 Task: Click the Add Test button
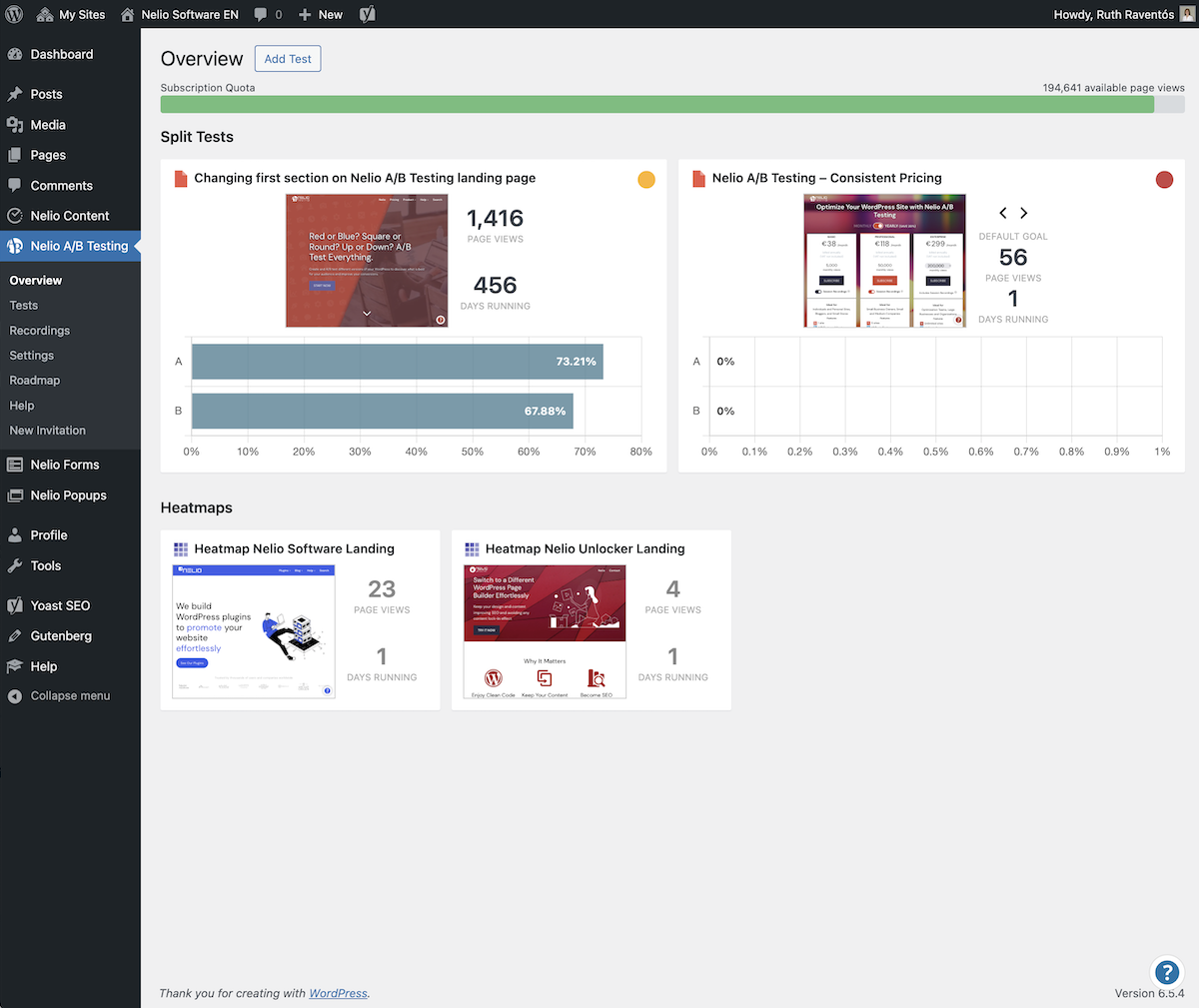coord(288,59)
